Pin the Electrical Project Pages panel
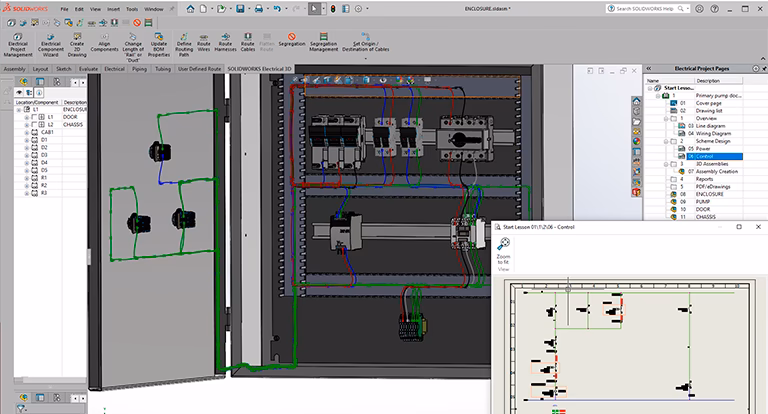This screenshot has width=768, height=414. (x=765, y=69)
